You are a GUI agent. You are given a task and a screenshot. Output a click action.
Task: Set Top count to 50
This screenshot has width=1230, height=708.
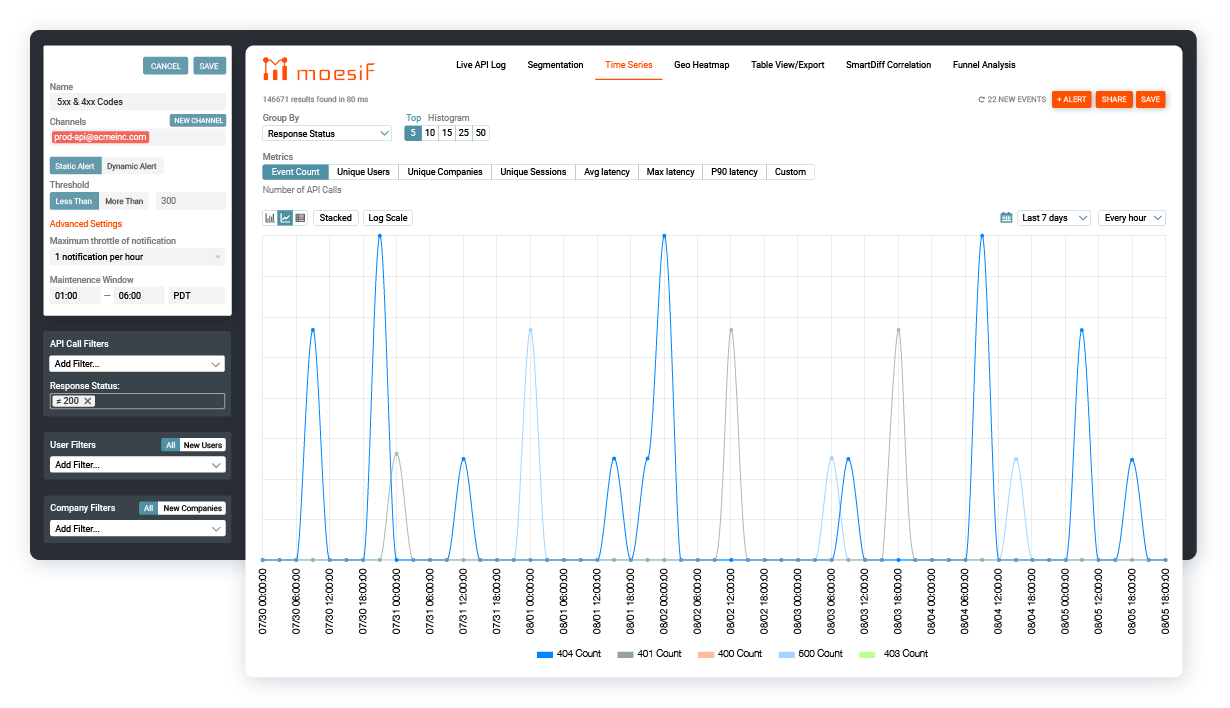click(x=481, y=133)
